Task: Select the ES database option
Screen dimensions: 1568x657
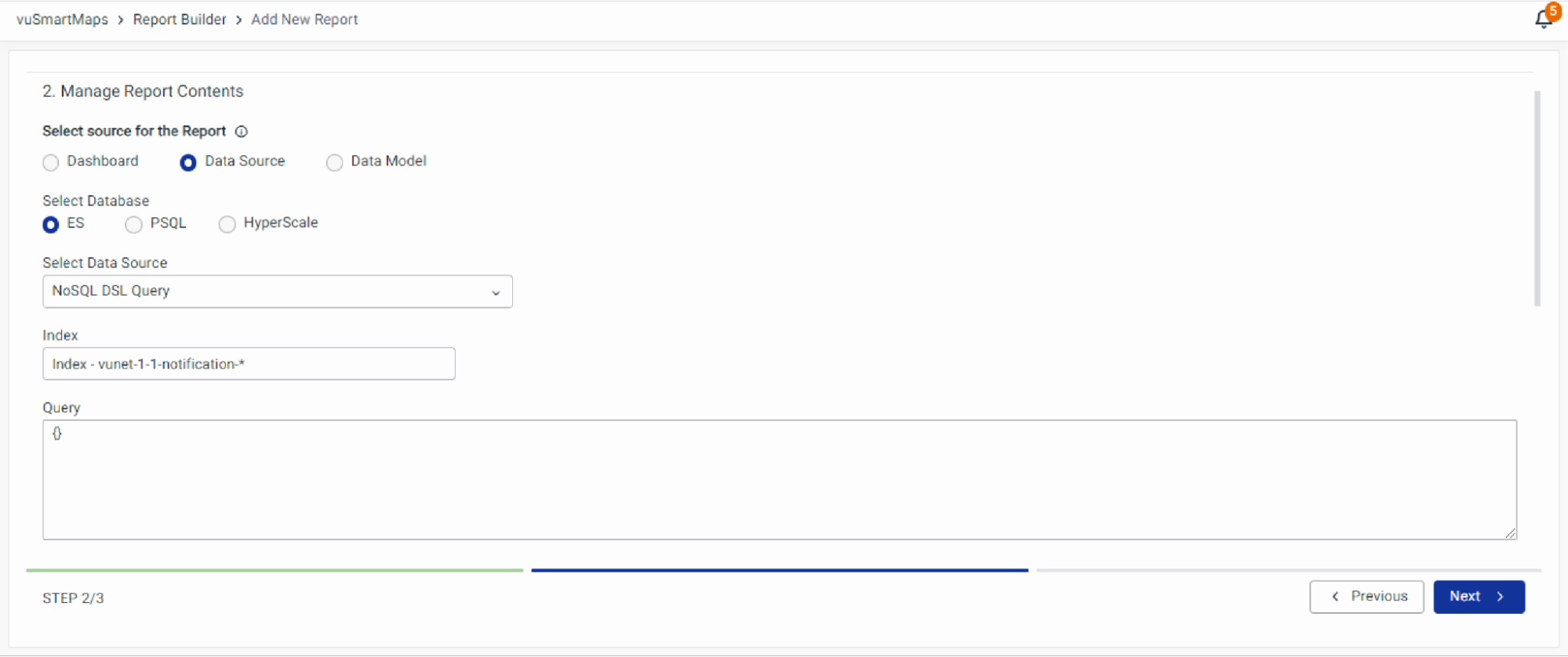Action: 51,224
